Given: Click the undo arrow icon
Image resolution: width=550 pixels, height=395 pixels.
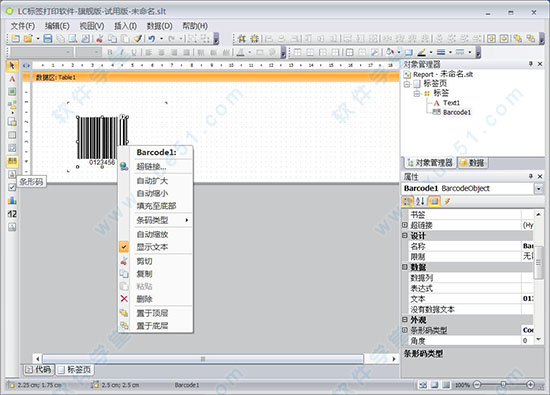Looking at the screenshot, I should click(152, 39).
